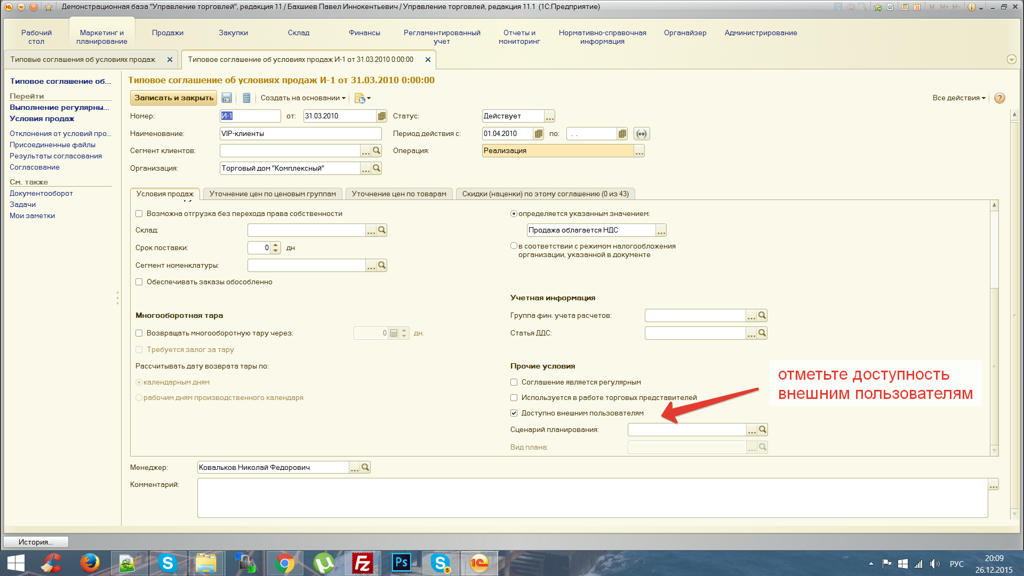The width and height of the screenshot is (1024, 576).
Task: Check Обеспечивать заказы обособленно
Action: [139, 282]
